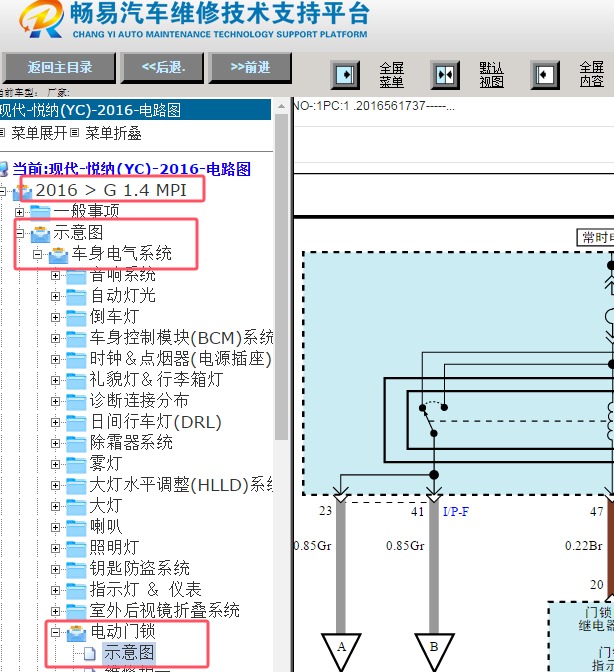Click the 大灯 folder icon
This screenshot has height=672, width=614.
point(76,507)
